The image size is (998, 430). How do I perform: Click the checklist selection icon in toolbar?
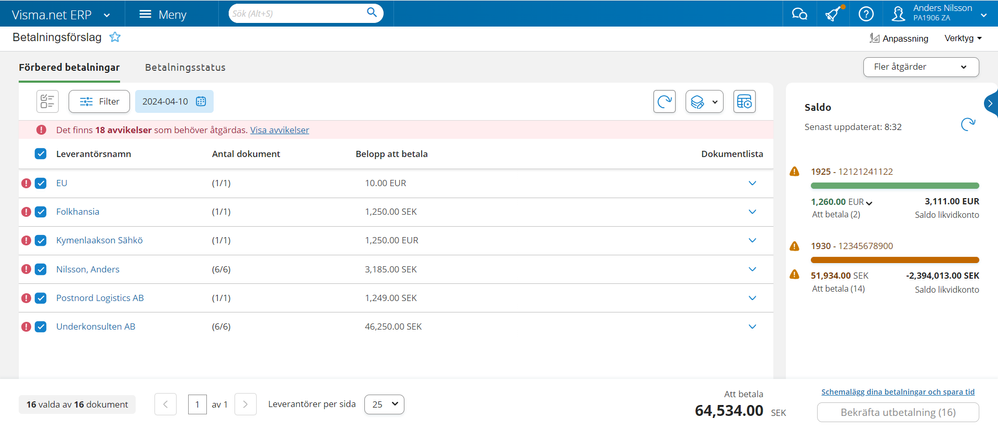[47, 101]
